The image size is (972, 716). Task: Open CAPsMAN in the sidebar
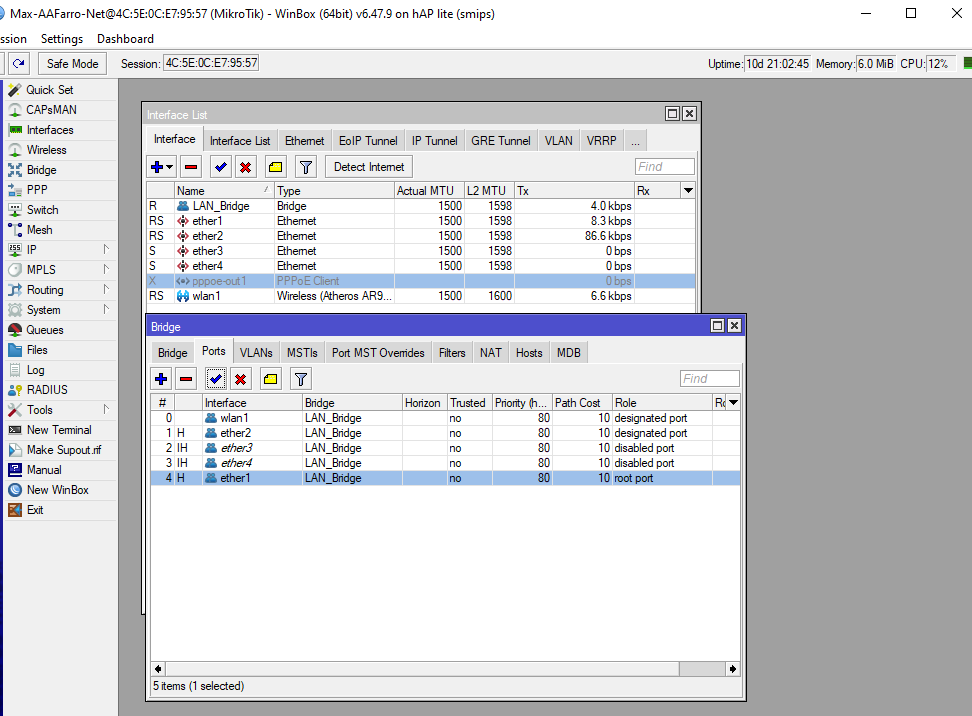click(51, 110)
